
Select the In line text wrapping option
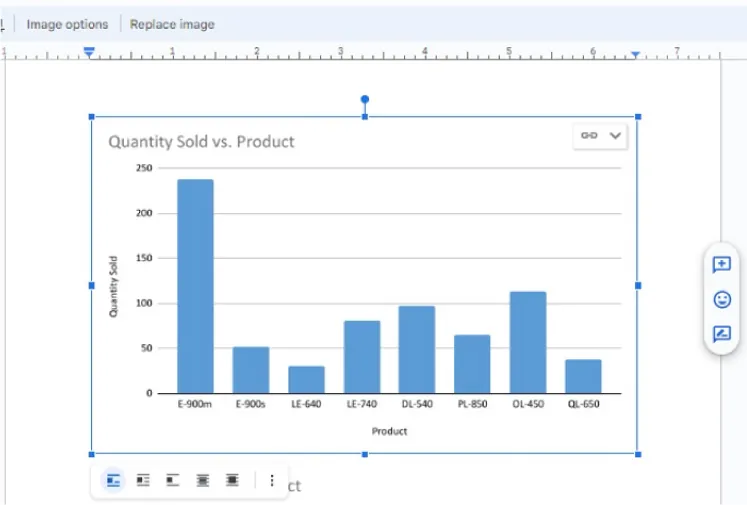[113, 481]
